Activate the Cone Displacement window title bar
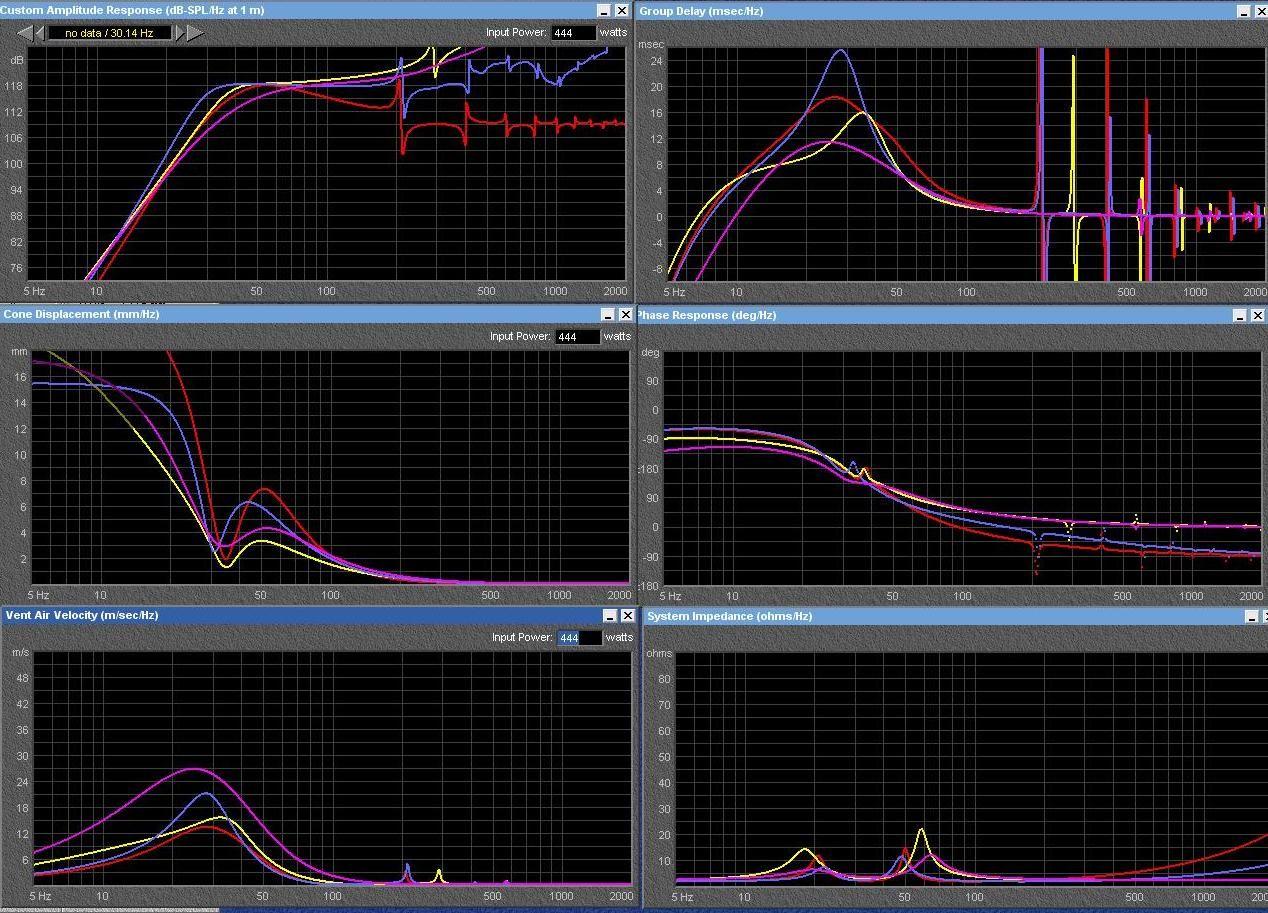The height and width of the screenshot is (913, 1268). coord(300,314)
